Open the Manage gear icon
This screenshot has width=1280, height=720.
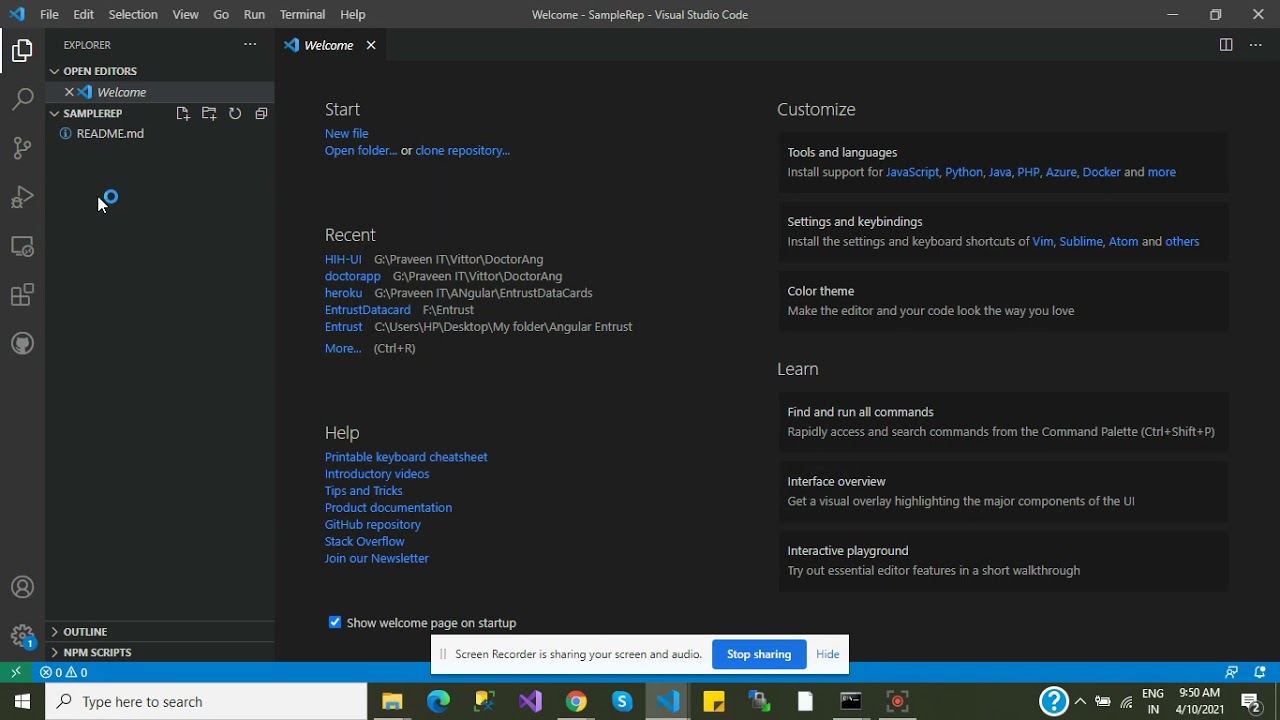pos(22,636)
